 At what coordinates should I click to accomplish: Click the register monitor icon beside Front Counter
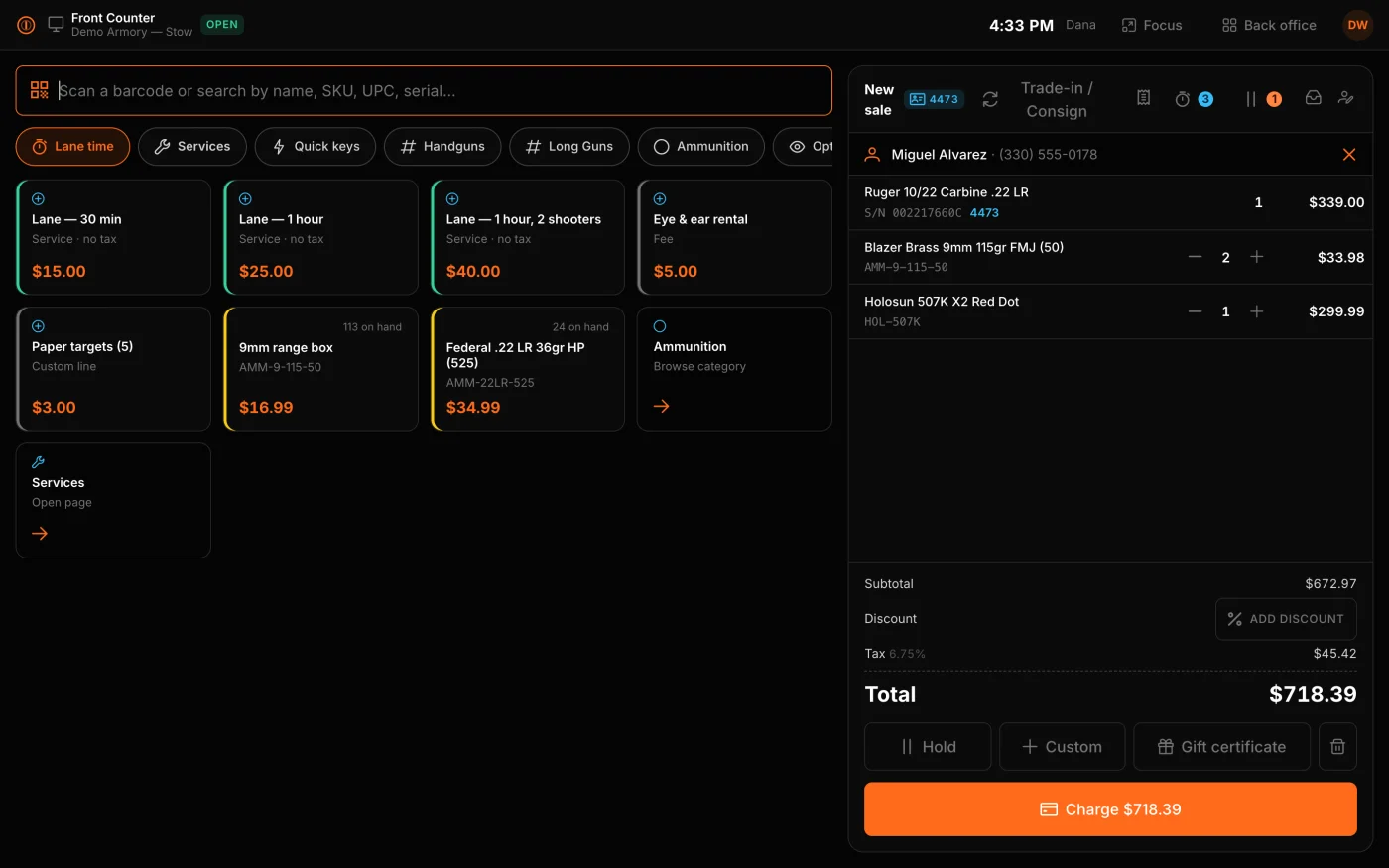coord(56,24)
